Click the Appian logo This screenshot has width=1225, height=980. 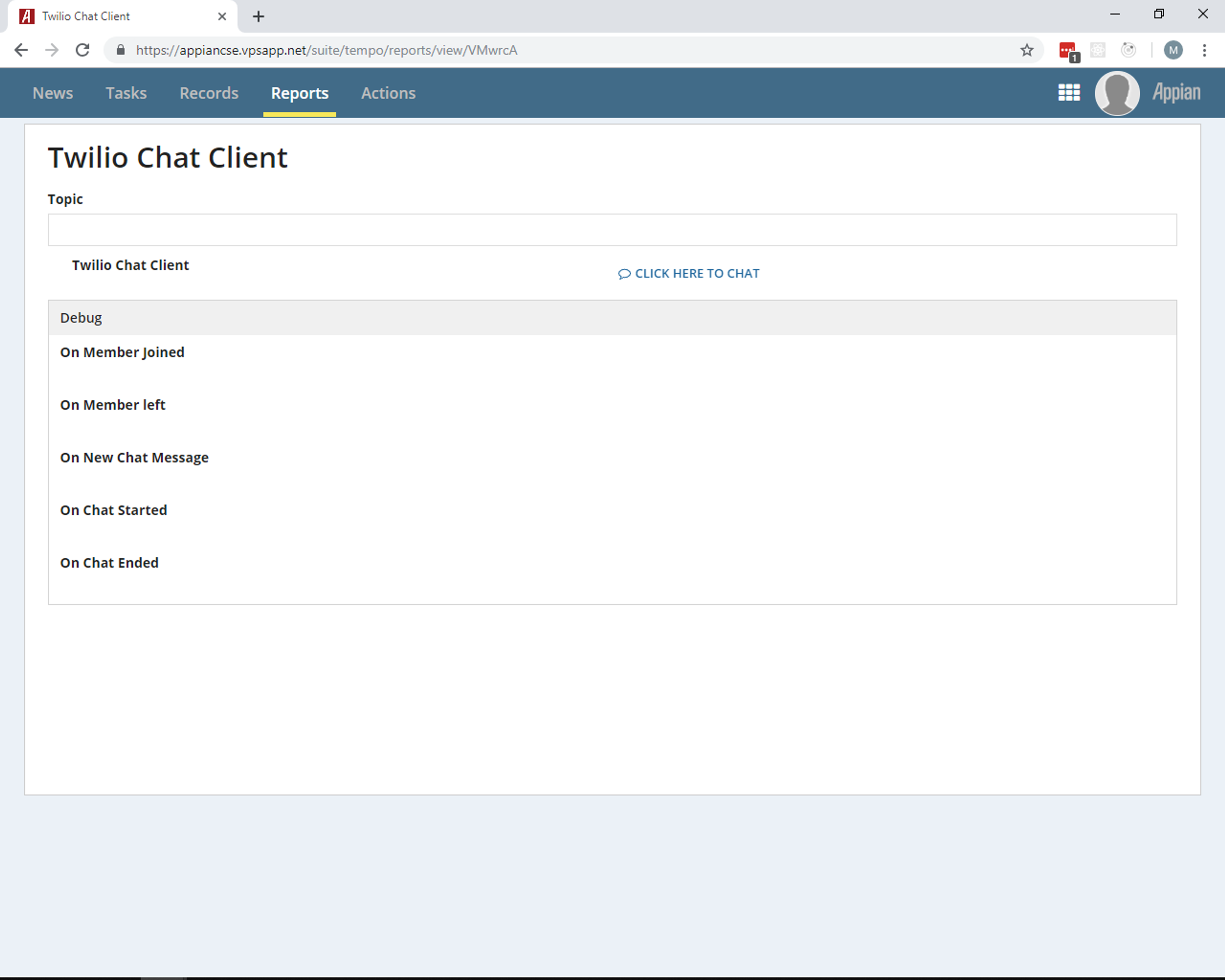[1176, 92]
